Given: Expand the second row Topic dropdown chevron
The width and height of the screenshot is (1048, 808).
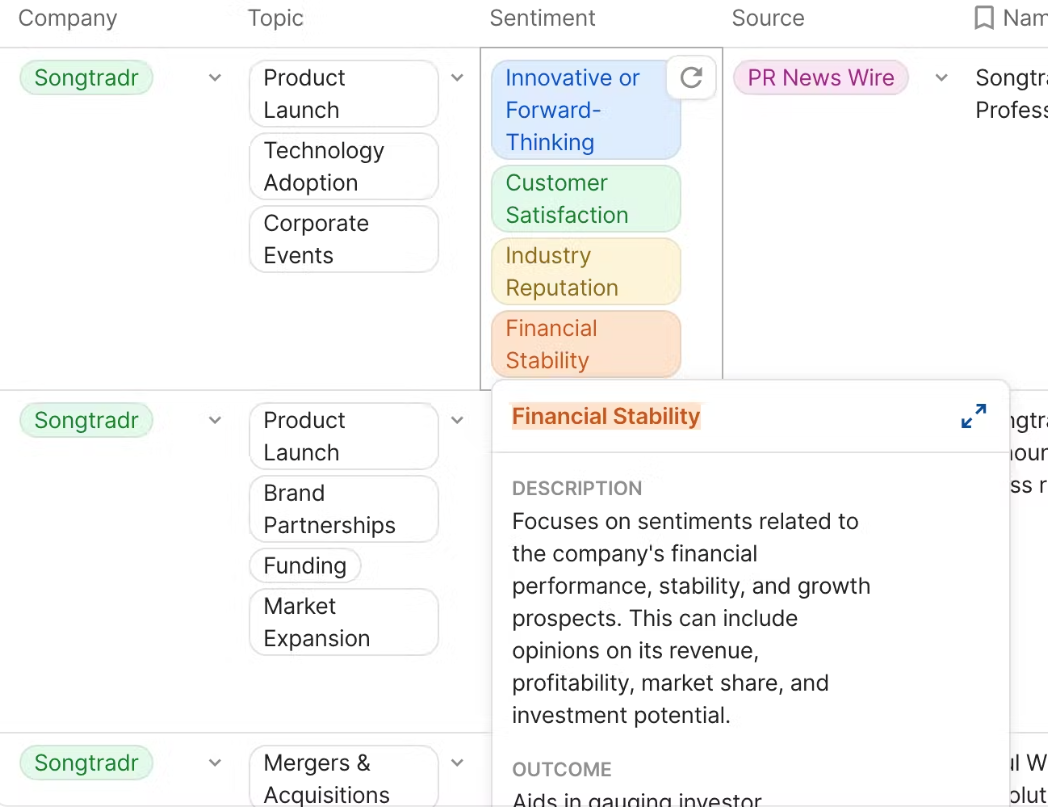Looking at the screenshot, I should (x=457, y=421).
